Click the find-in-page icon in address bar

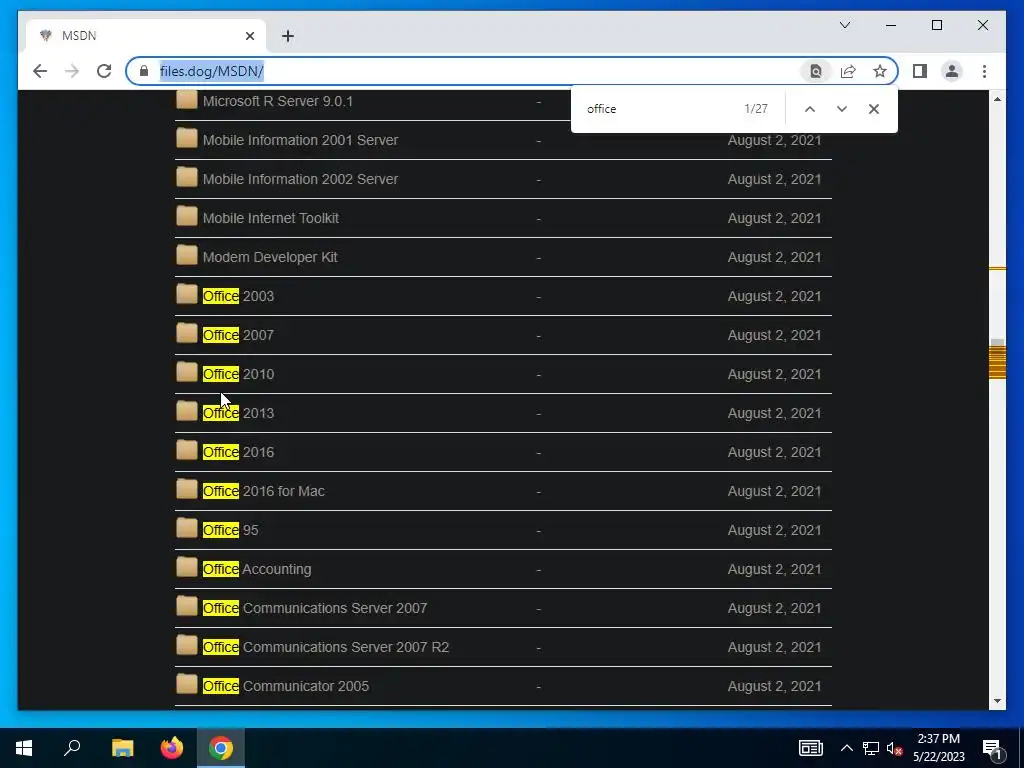click(x=816, y=71)
